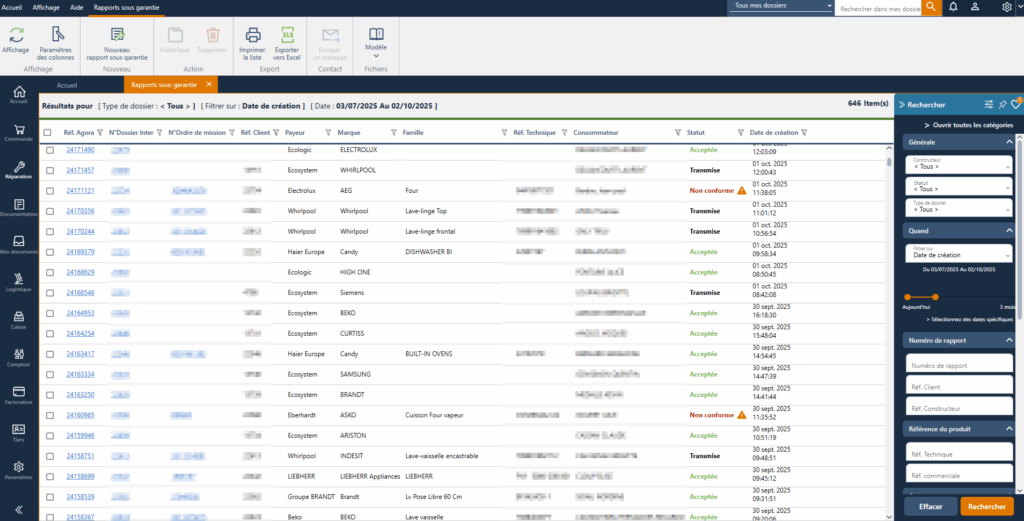Export the list with Exporter vers Excel
The image size is (1024, 521).
pos(287,35)
